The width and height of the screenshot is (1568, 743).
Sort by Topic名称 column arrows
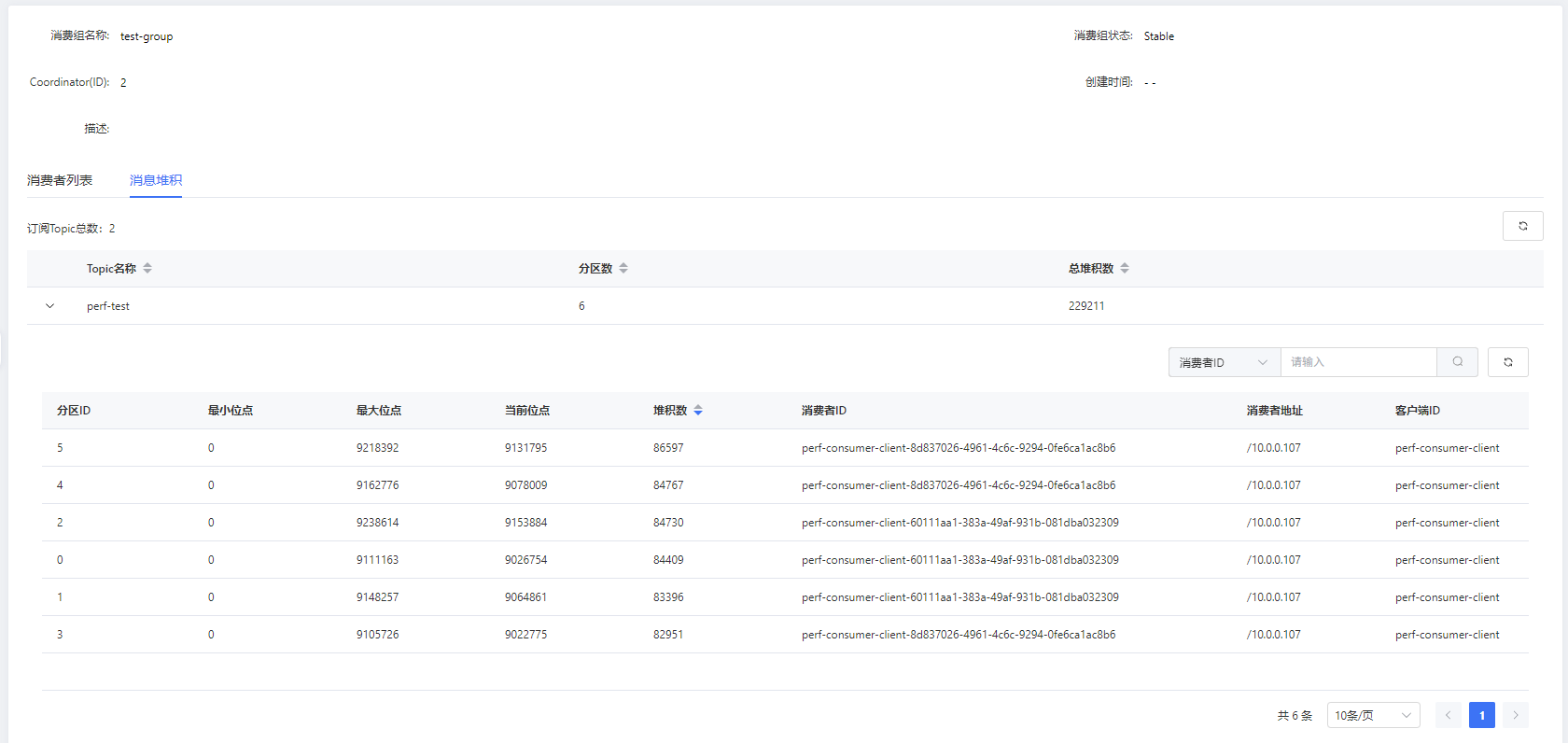click(147, 269)
